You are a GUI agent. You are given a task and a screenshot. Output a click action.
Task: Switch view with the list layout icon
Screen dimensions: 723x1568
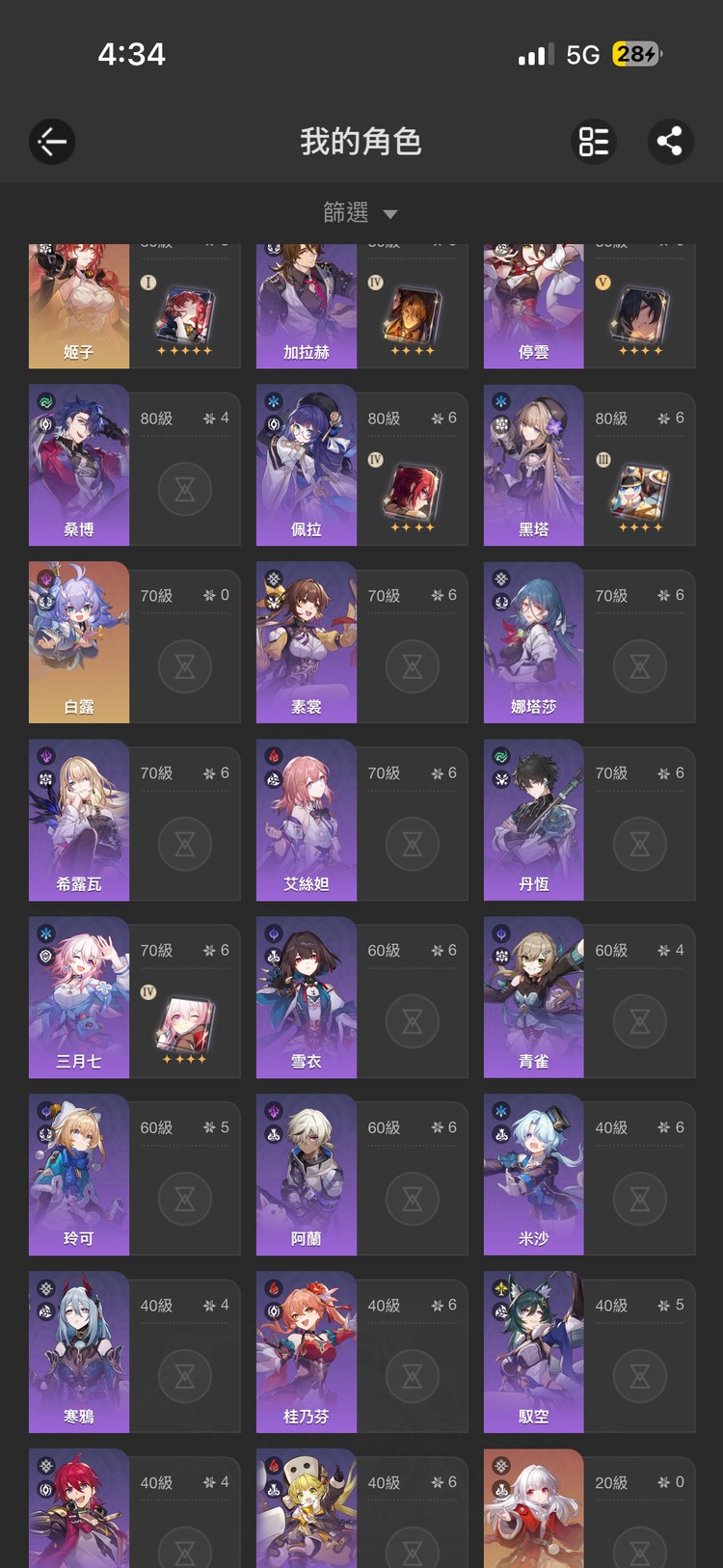click(x=594, y=142)
